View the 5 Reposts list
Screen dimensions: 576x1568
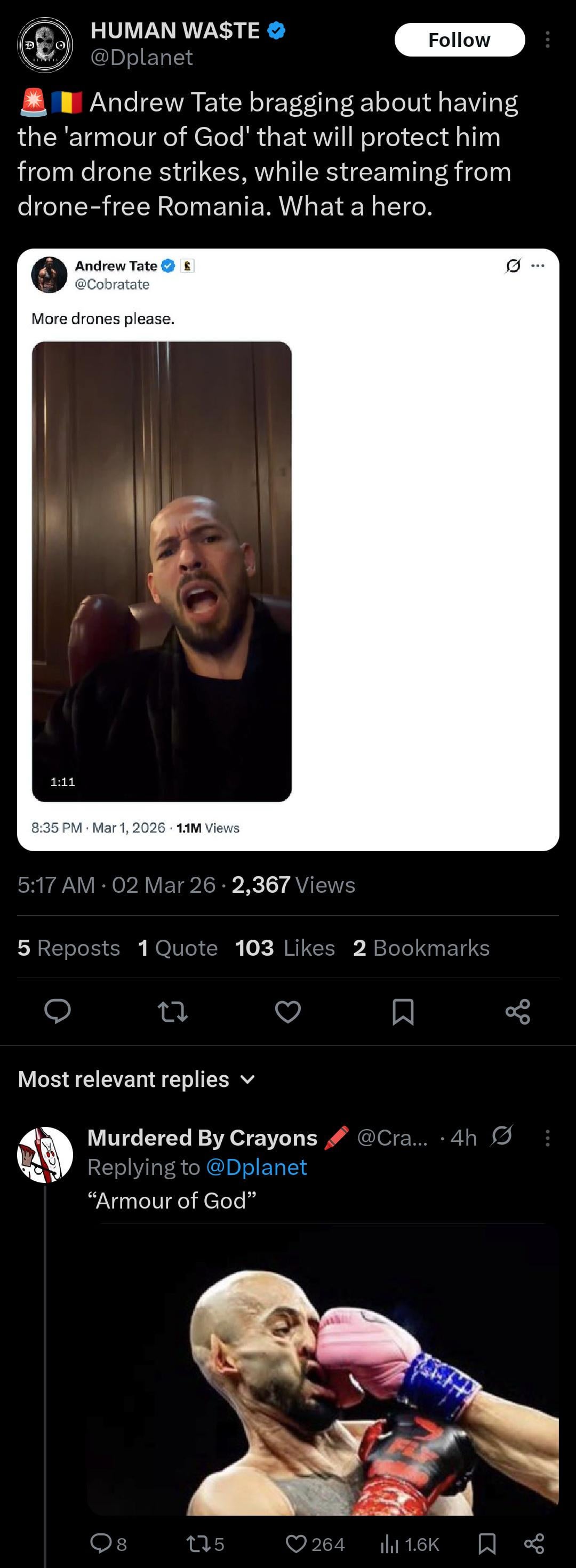tap(69, 948)
